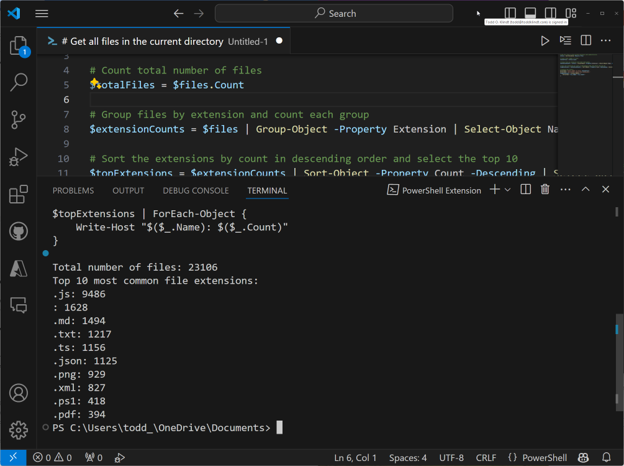Open notifications bell

[606, 458]
